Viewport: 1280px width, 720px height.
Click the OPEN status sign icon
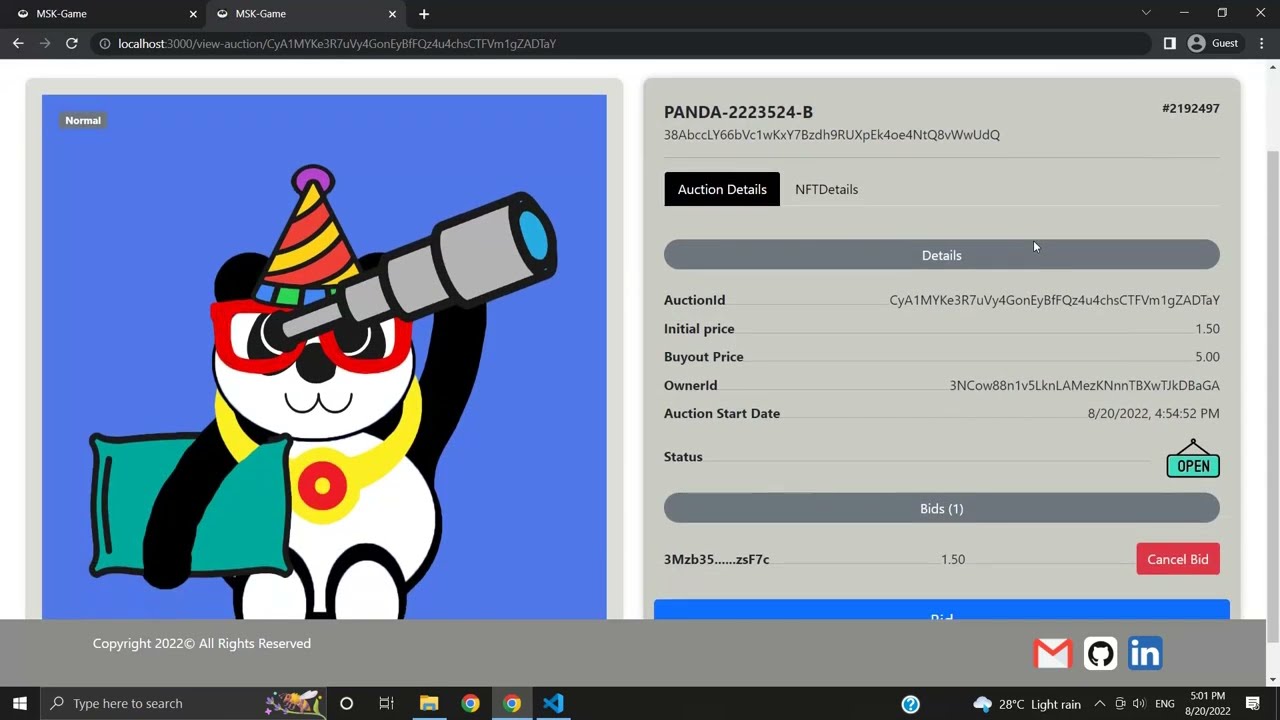coord(1193,459)
